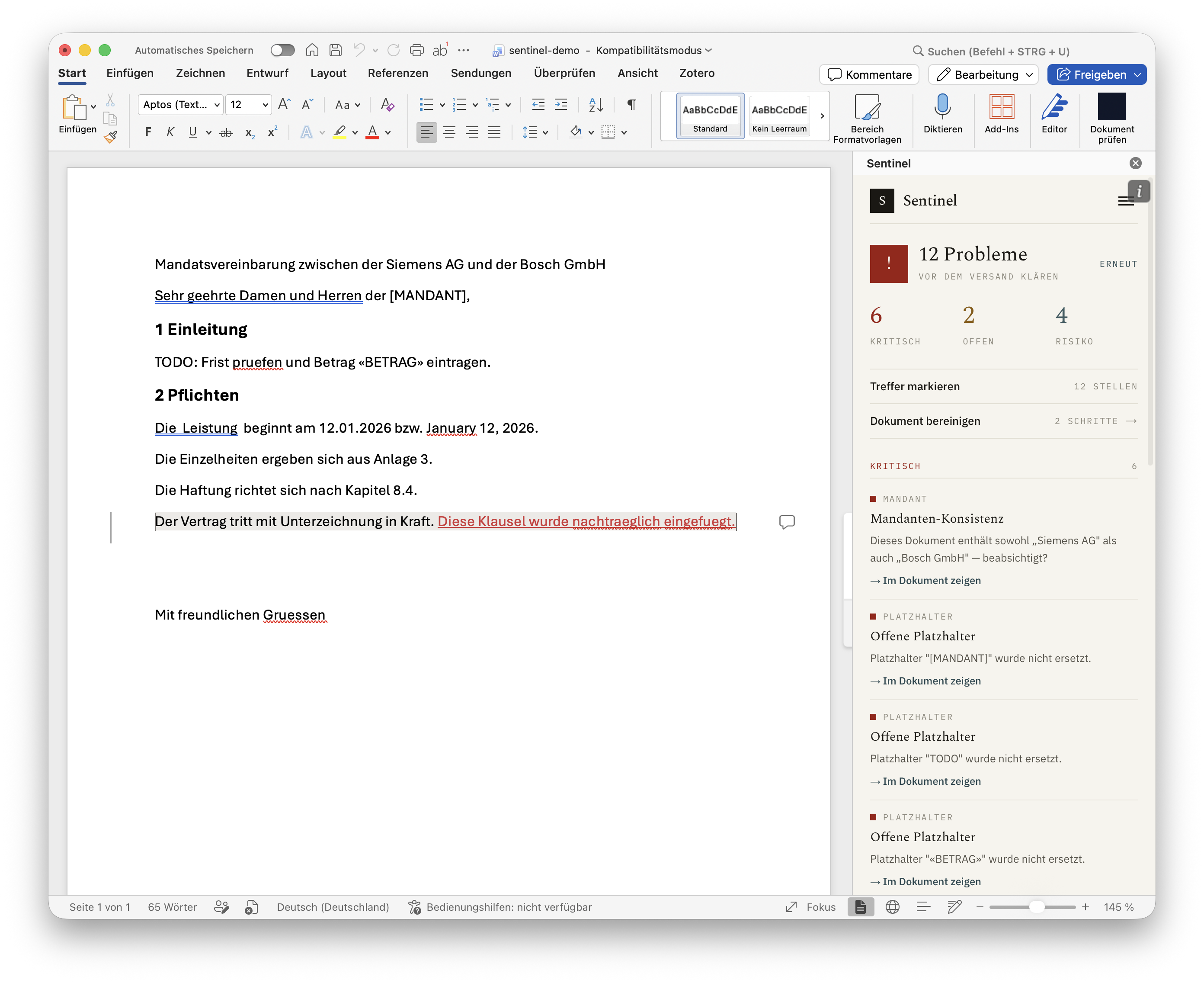Sort the selected text A to Z

(596, 104)
